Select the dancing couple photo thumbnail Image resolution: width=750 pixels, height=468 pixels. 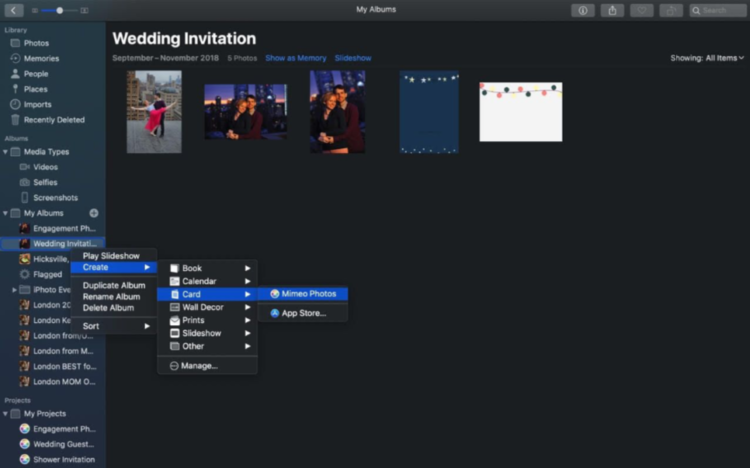point(154,112)
